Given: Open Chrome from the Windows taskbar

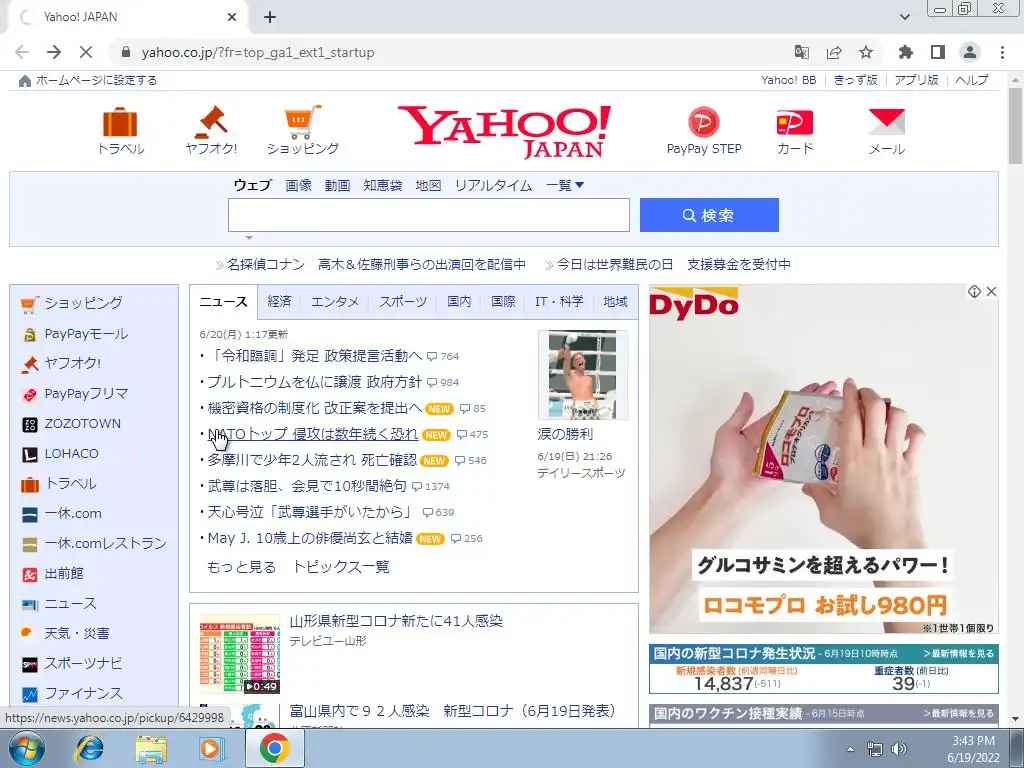Looking at the screenshot, I should (274, 748).
